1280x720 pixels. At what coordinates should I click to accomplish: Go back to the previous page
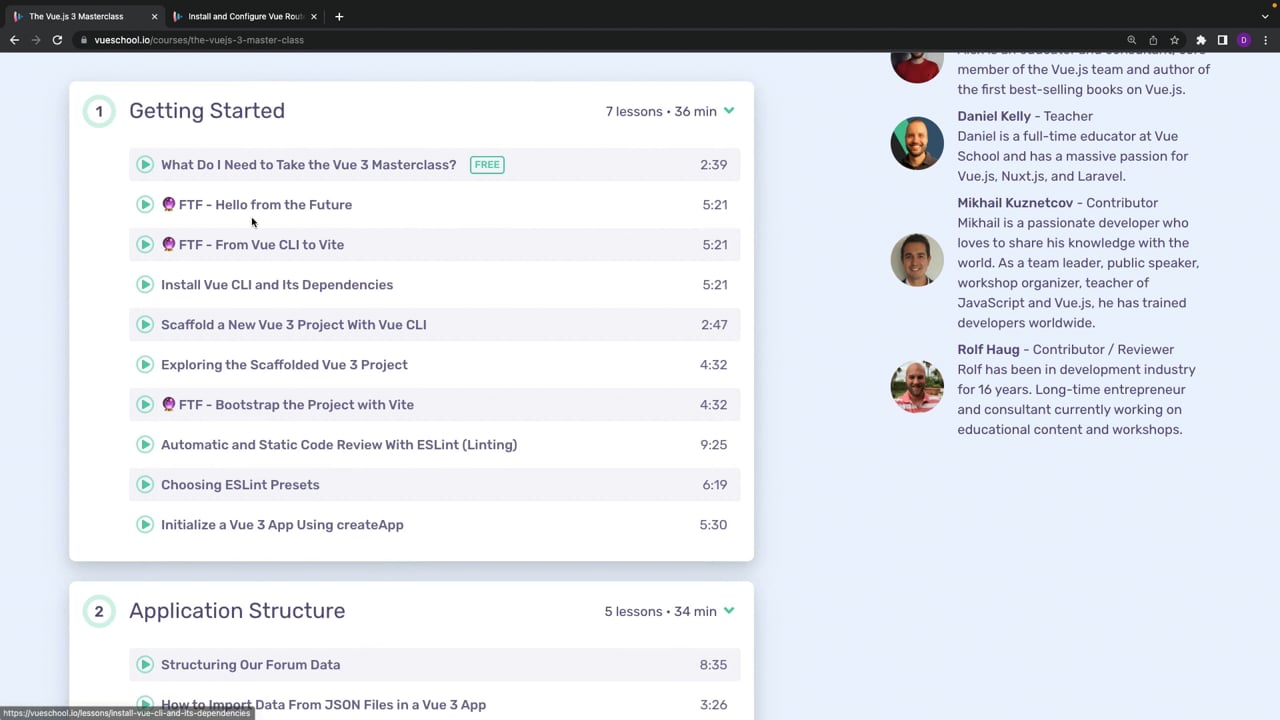pos(14,40)
